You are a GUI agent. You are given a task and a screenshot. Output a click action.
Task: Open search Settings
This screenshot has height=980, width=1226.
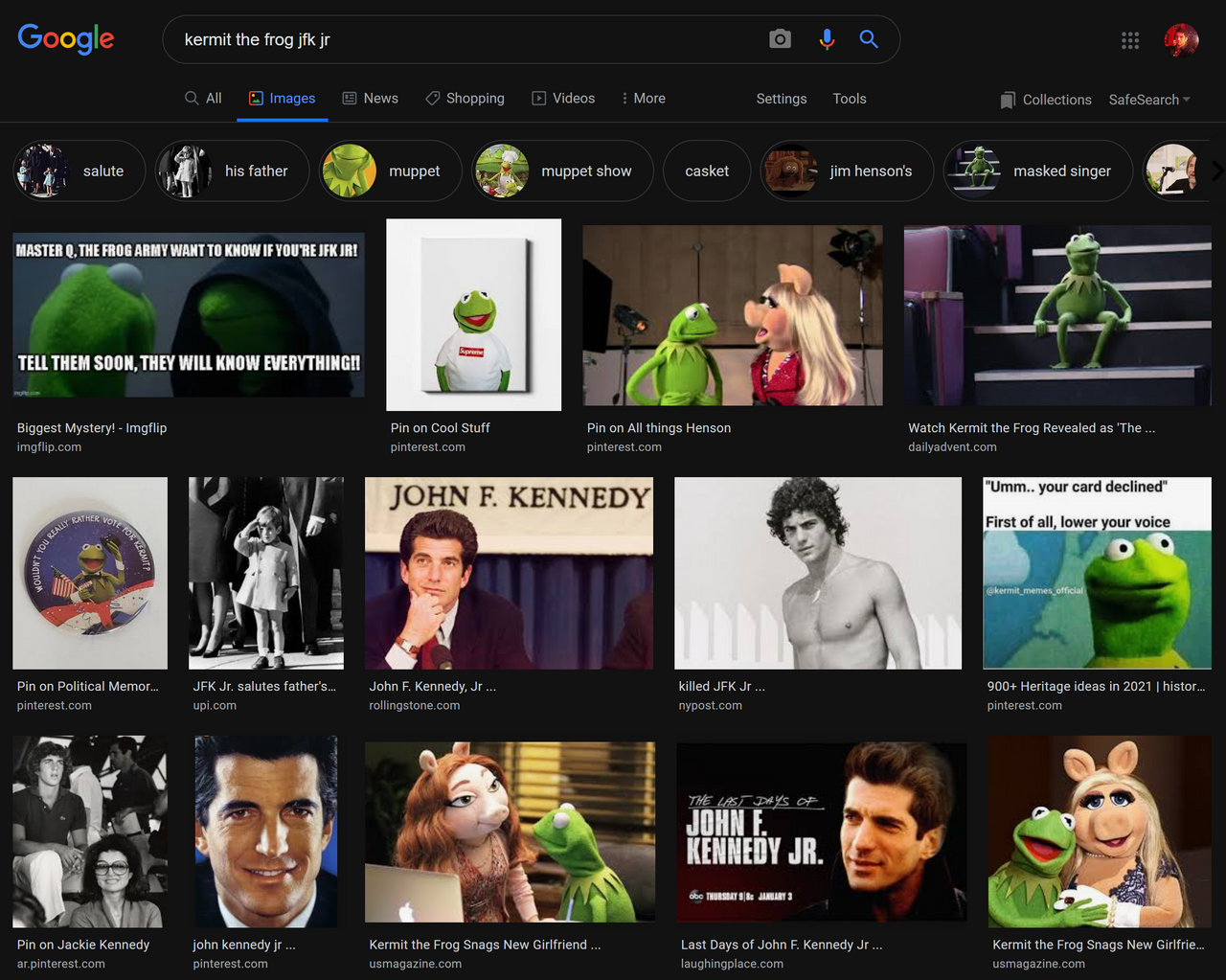pos(782,99)
